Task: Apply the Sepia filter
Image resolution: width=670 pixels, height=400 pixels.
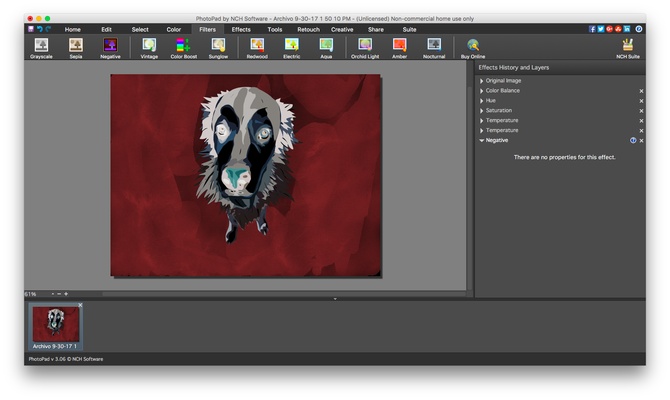Action: click(x=76, y=48)
